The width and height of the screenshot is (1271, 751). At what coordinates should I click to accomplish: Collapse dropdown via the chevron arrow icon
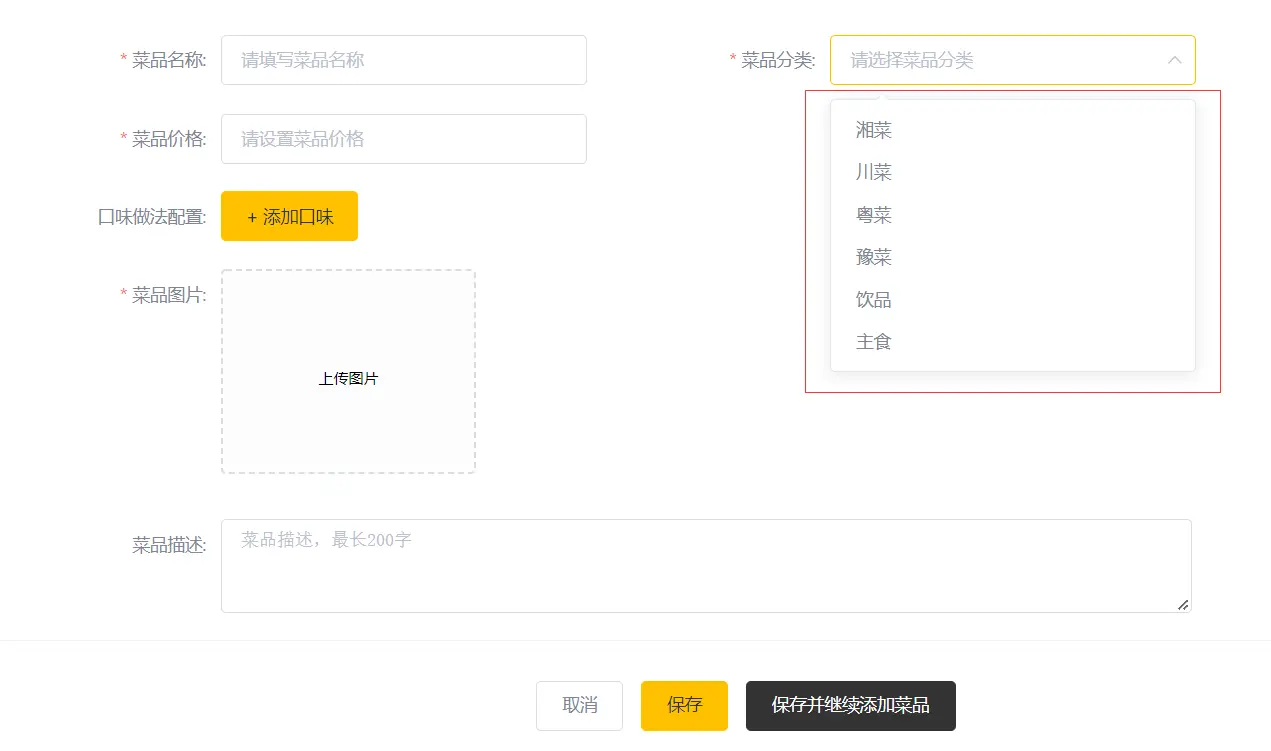1174,60
